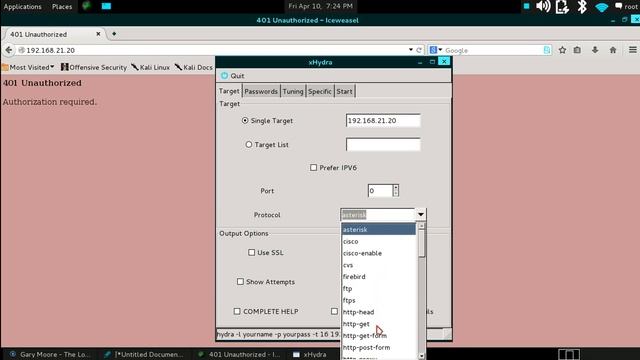This screenshot has height=360, width=640.
Task: Click the back arrow in Iceweasel
Action: point(9,50)
